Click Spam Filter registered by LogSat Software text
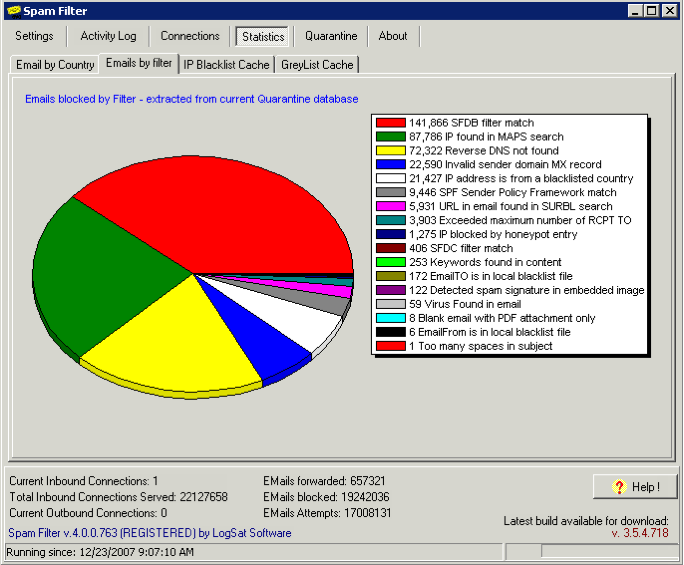The width and height of the screenshot is (684, 565). point(150,533)
